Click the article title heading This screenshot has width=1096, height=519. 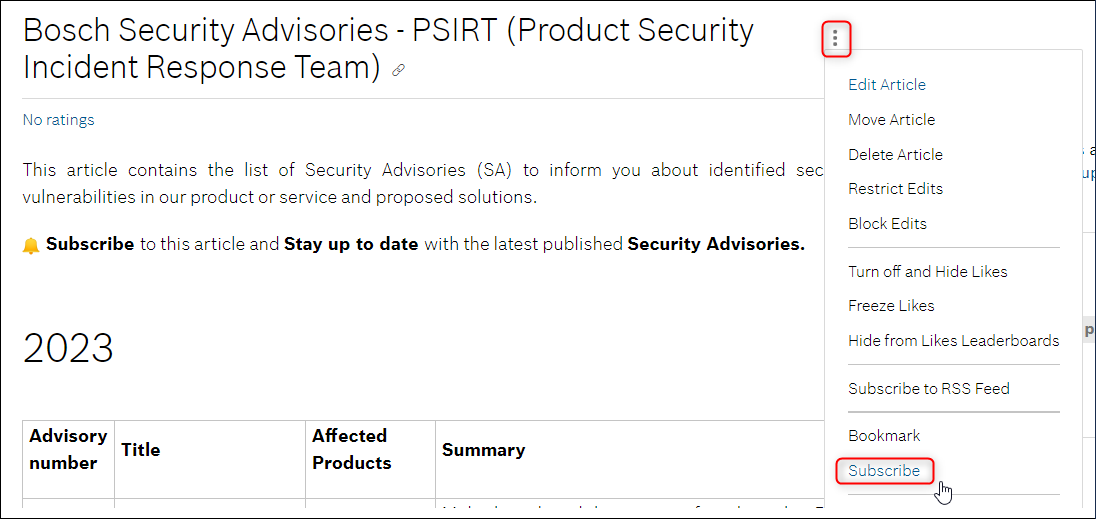(x=388, y=49)
